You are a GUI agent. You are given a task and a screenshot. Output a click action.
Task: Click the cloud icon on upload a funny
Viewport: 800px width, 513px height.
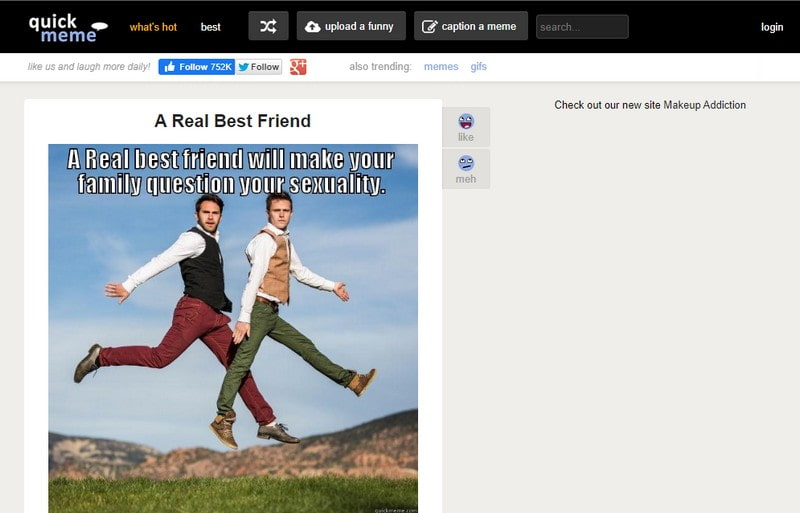312,27
